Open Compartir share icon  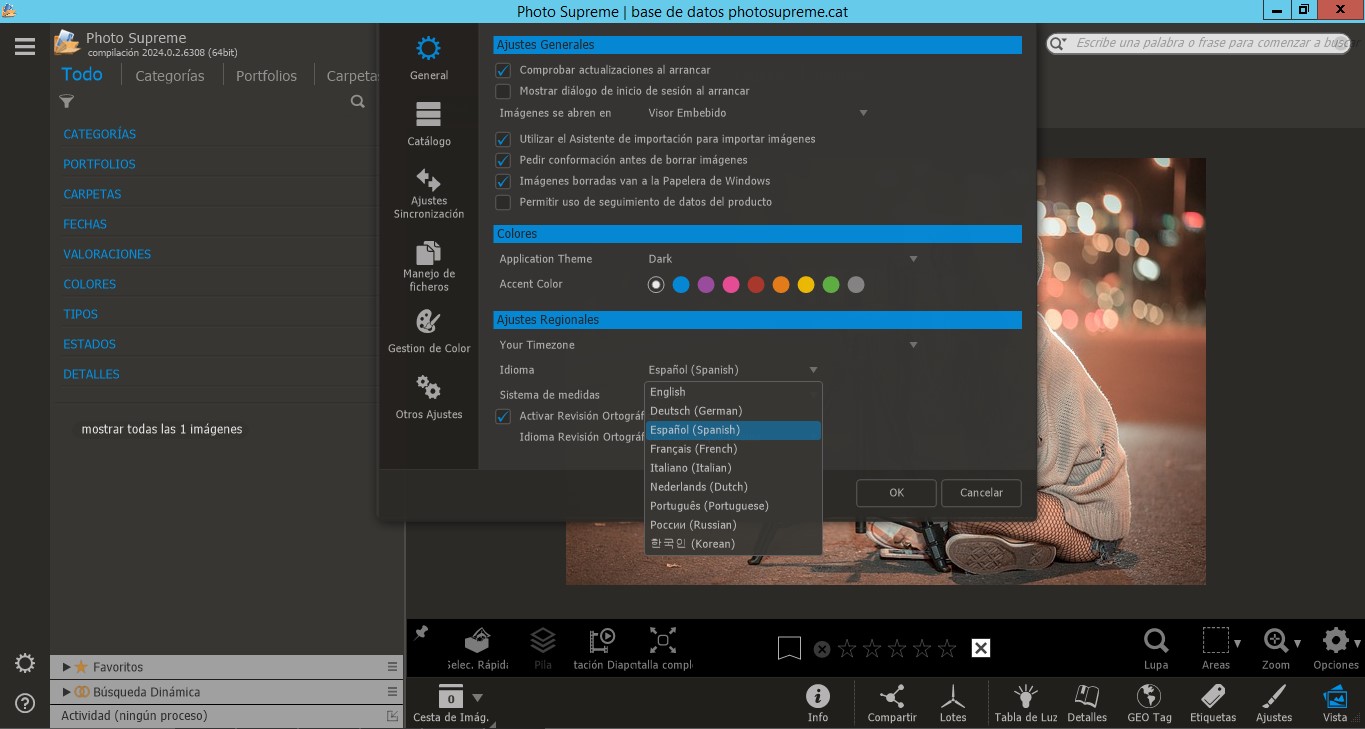point(891,702)
